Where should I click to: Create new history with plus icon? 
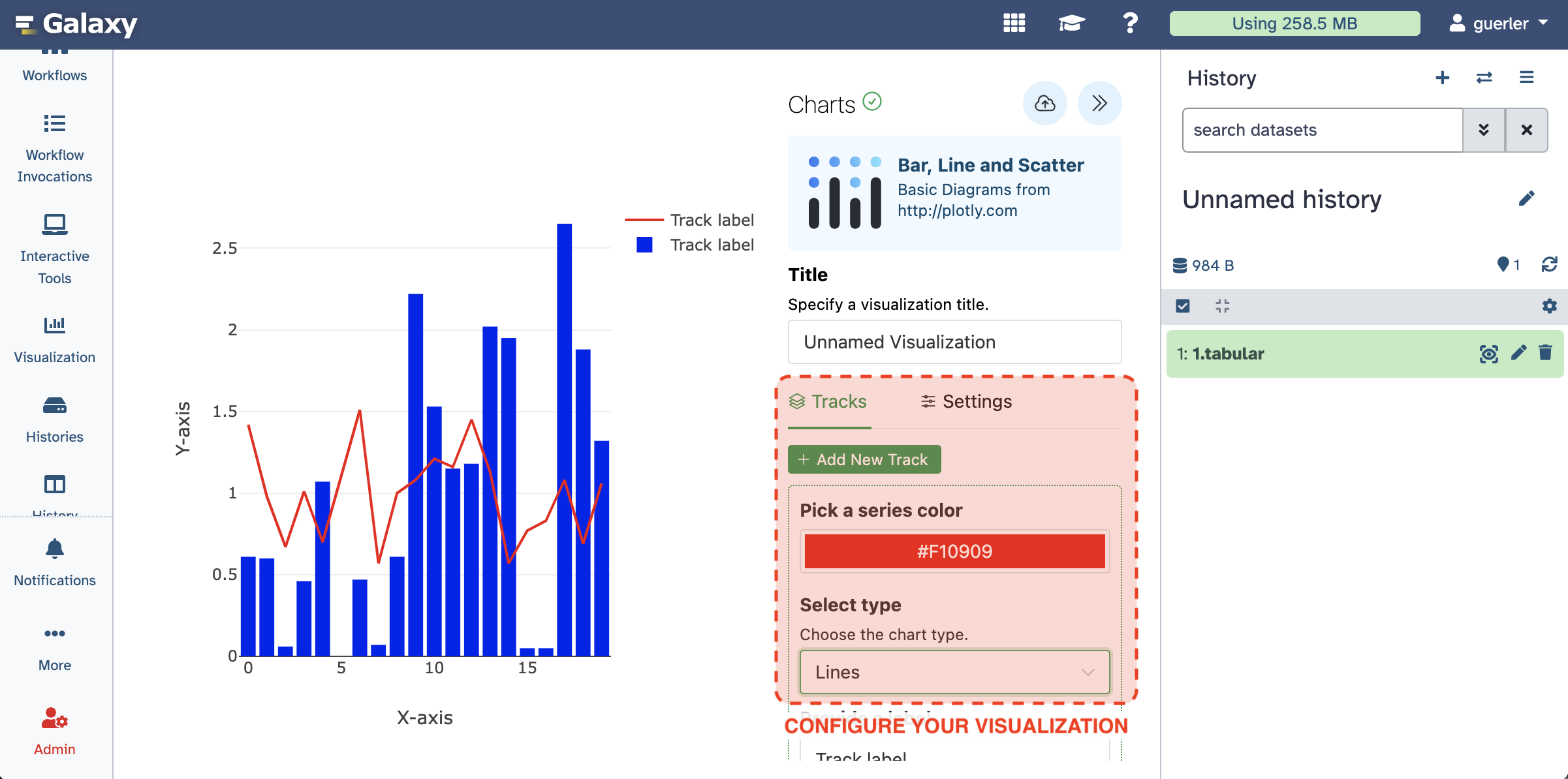pos(1442,78)
